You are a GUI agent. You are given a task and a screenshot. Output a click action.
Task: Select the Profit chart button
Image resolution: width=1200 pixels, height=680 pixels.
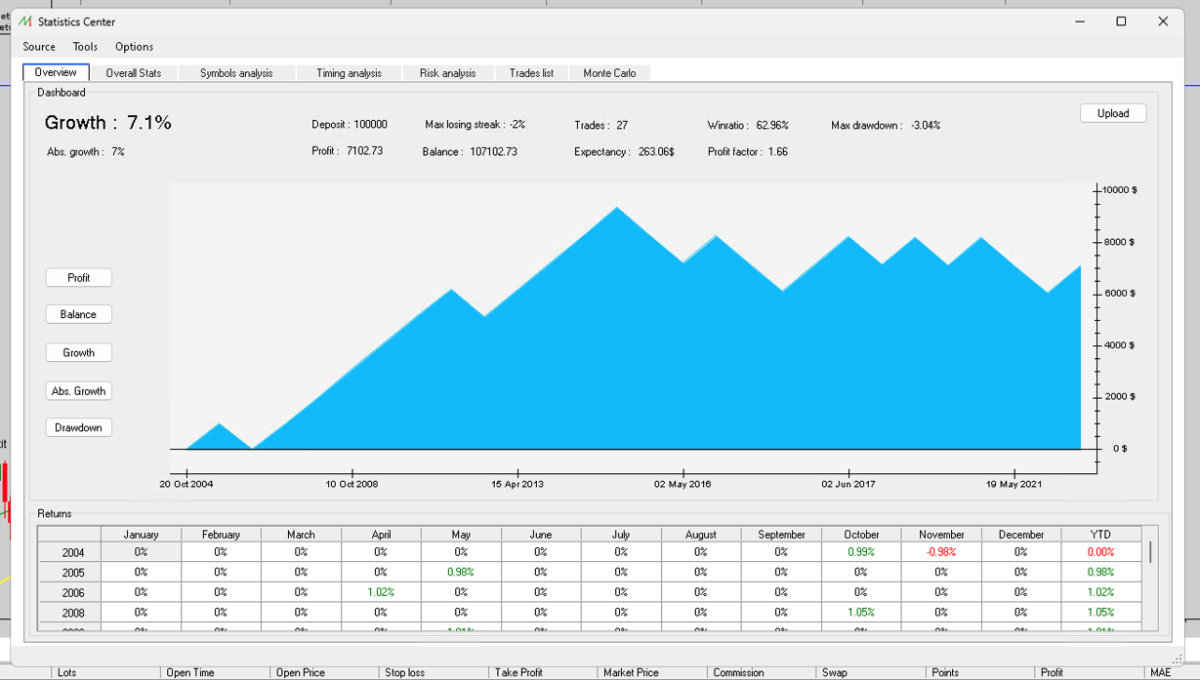(x=79, y=278)
